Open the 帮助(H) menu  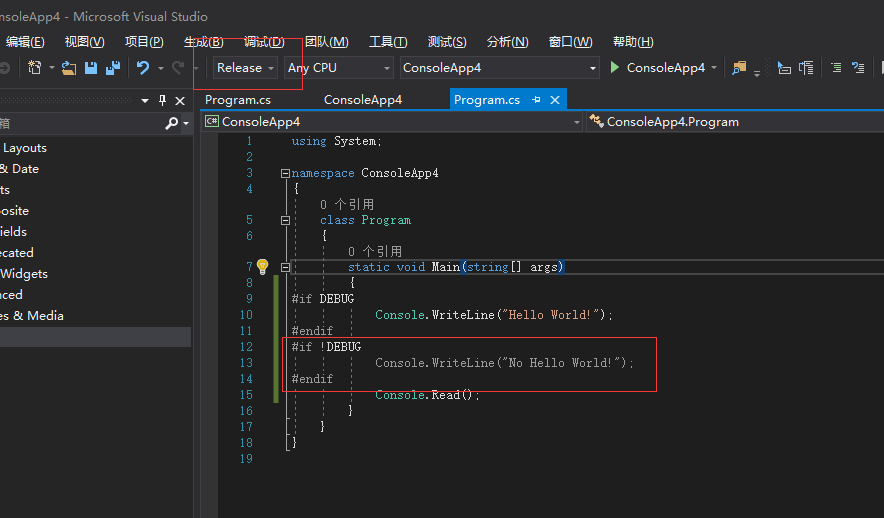pos(633,42)
